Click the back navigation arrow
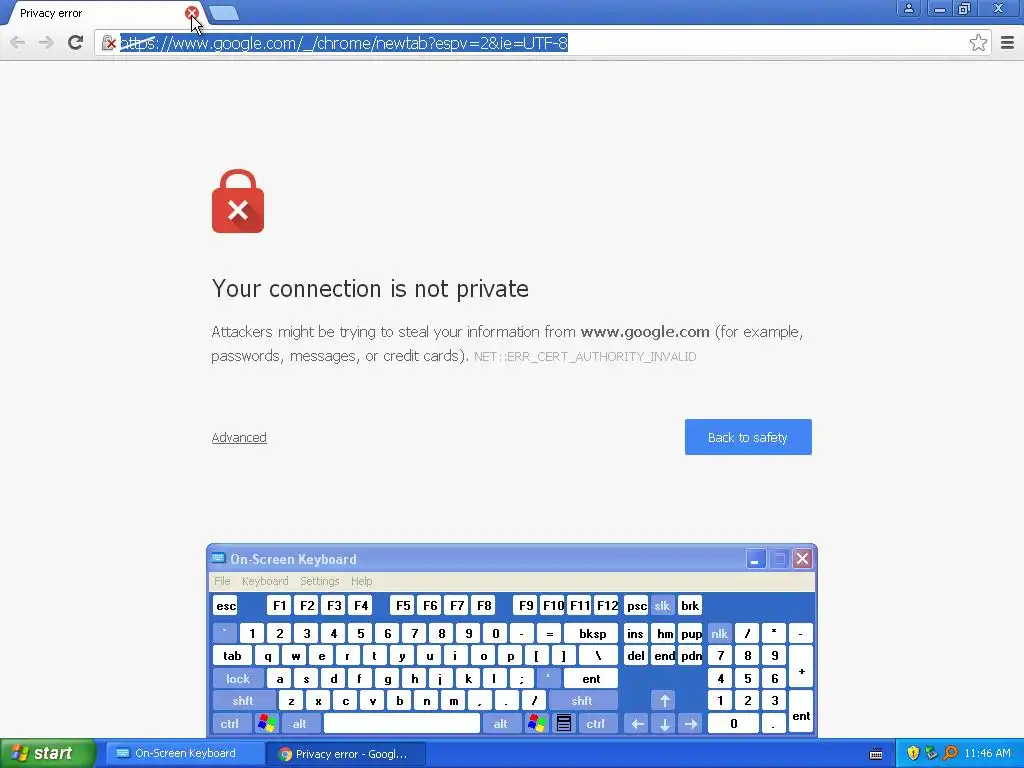 18,43
